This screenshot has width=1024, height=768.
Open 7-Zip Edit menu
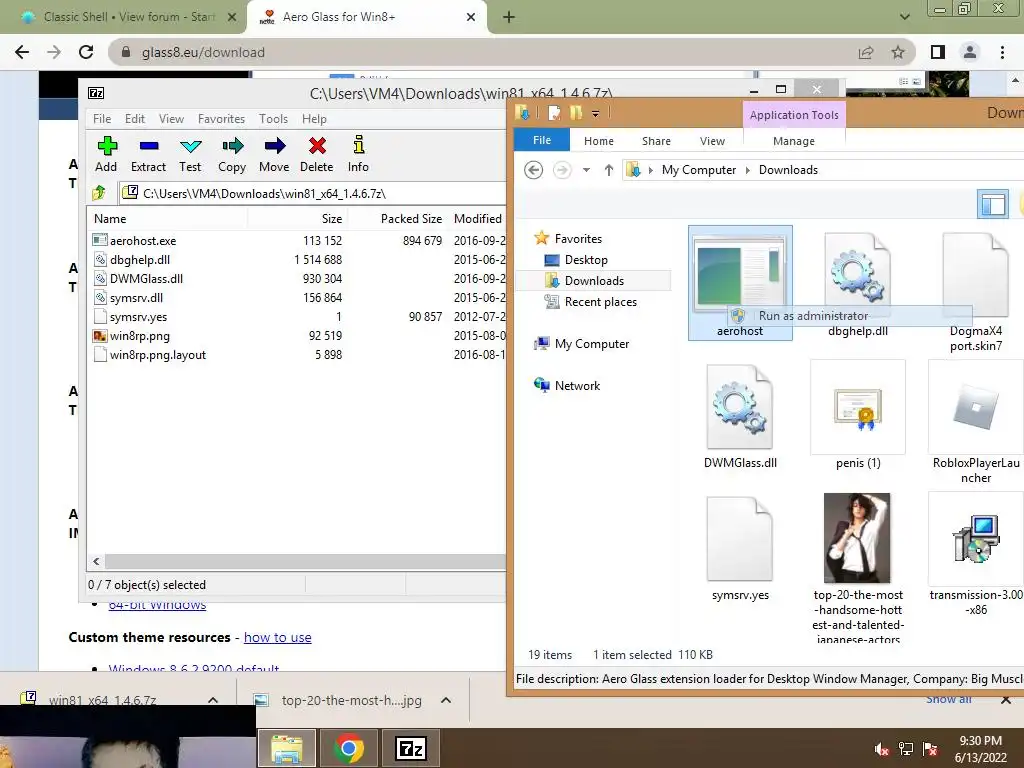pos(135,119)
